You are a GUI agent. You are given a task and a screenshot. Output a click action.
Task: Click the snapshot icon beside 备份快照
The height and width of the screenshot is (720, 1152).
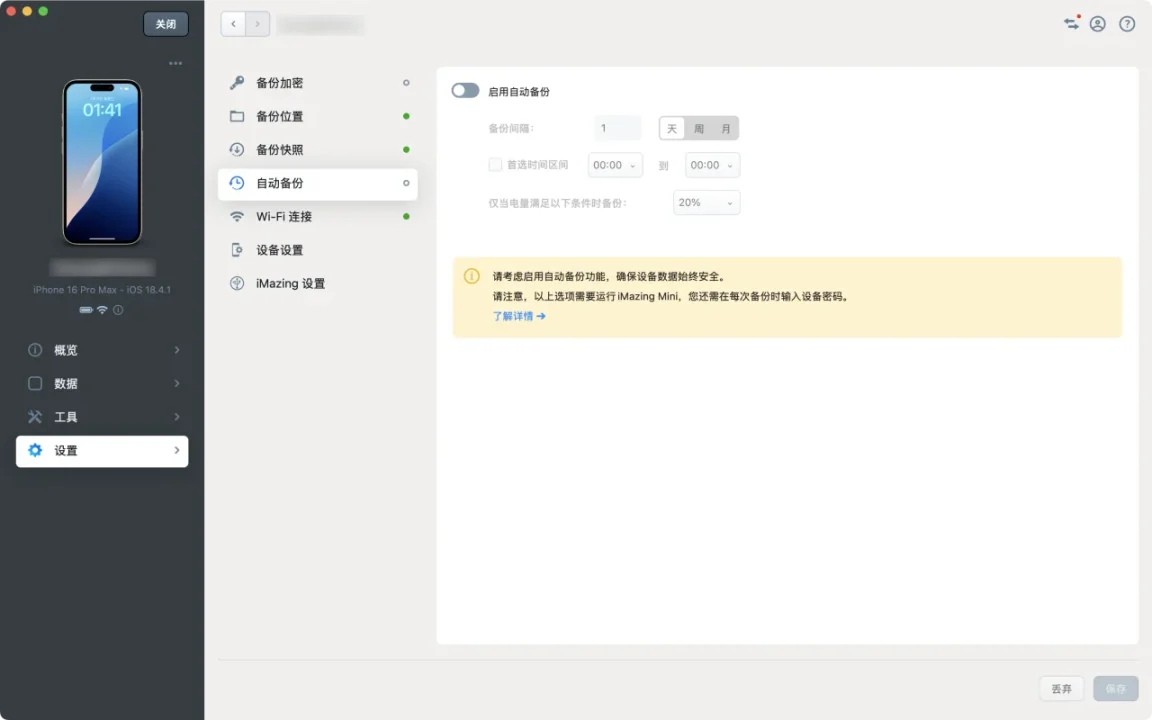(x=237, y=150)
